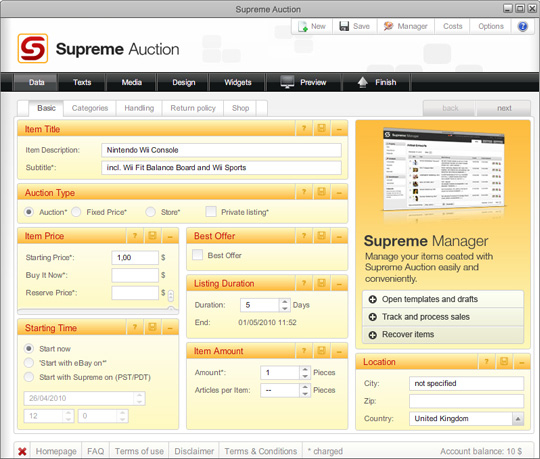Click the red X icon in the footer

pyautogui.click(x=22, y=451)
